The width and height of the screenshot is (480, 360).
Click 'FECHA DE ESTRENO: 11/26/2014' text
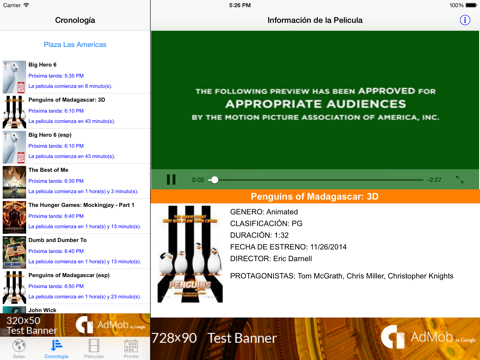coord(288,247)
